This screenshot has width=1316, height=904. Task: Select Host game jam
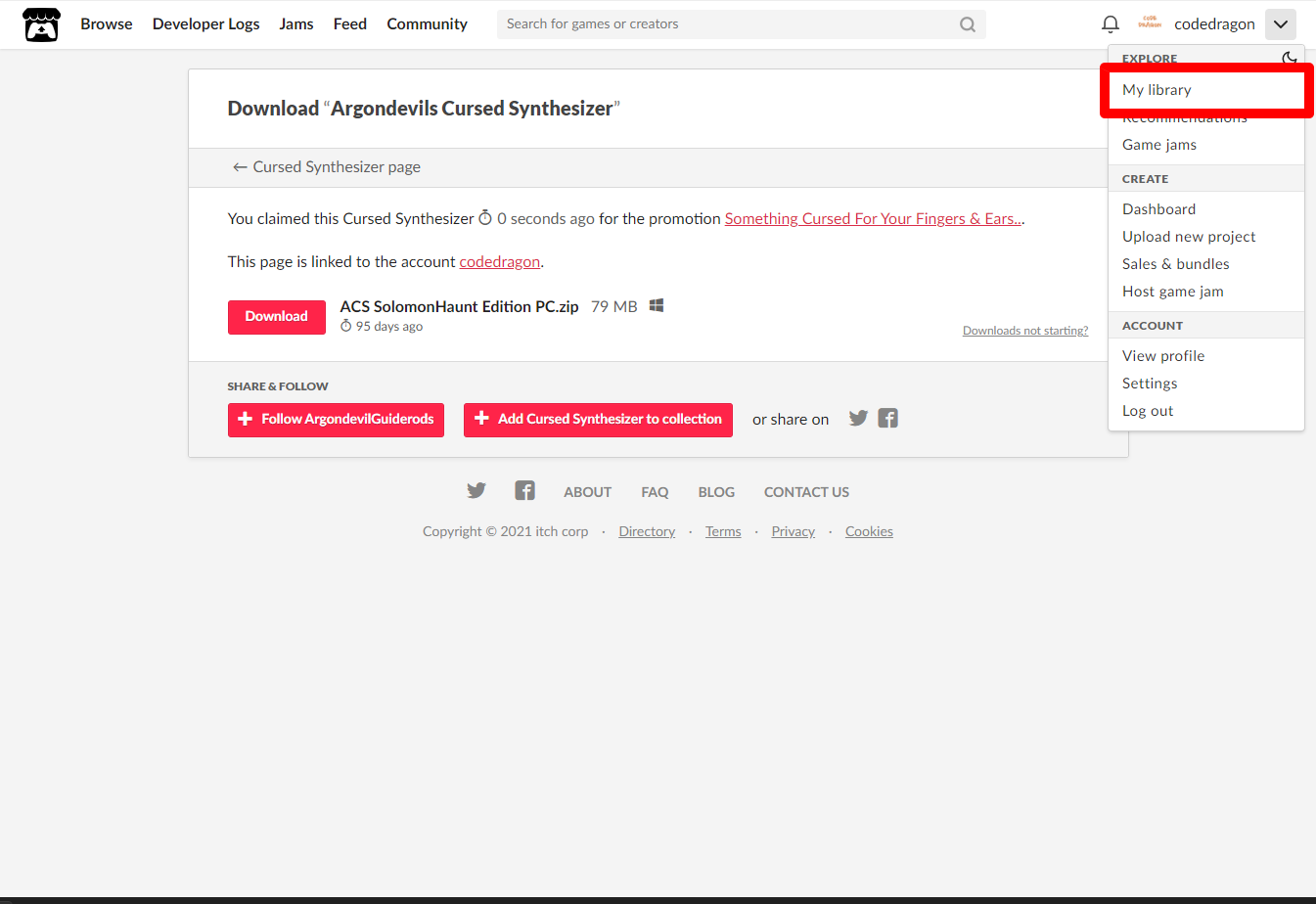[x=1206, y=292]
